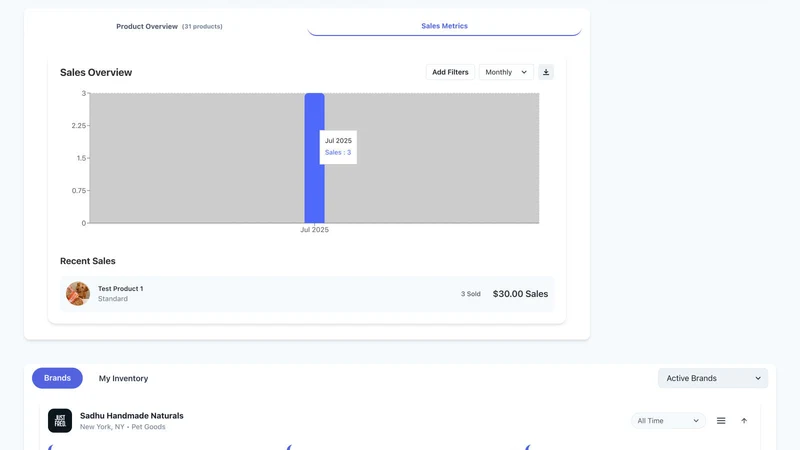Screen dimensions: 800x450
Task: Click the Jul 2025 x-axis label
Action: tap(314, 230)
